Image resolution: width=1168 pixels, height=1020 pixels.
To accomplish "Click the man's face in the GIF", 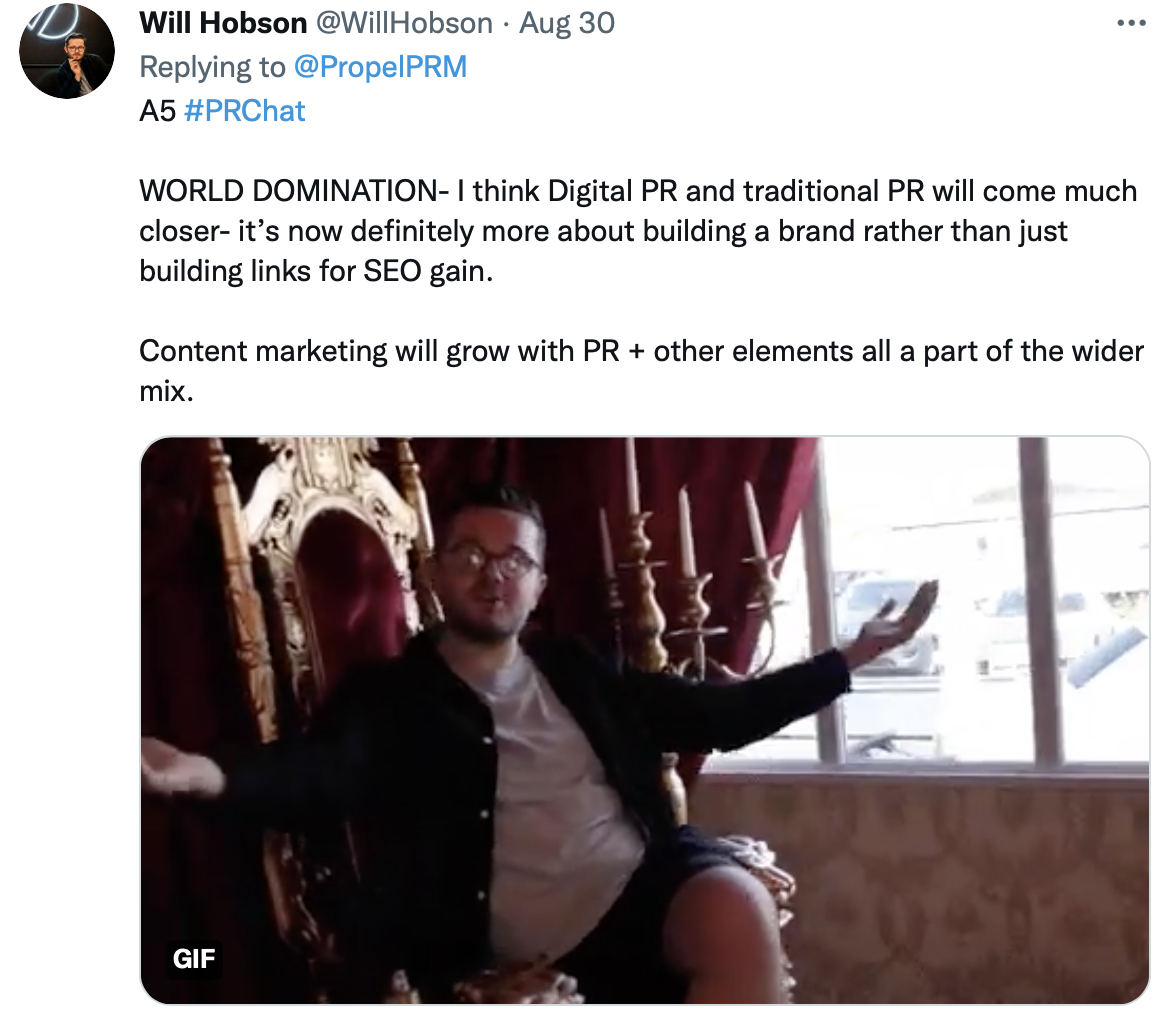I will pos(488,570).
